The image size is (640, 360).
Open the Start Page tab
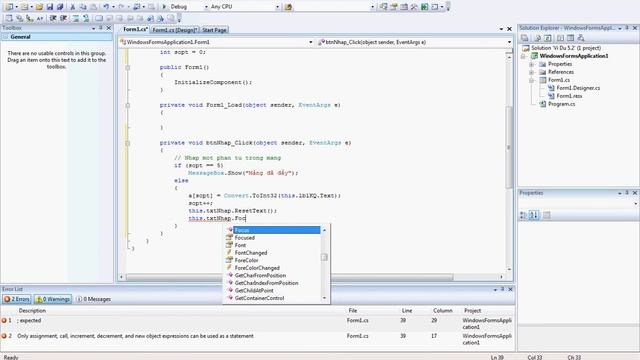(x=214, y=30)
